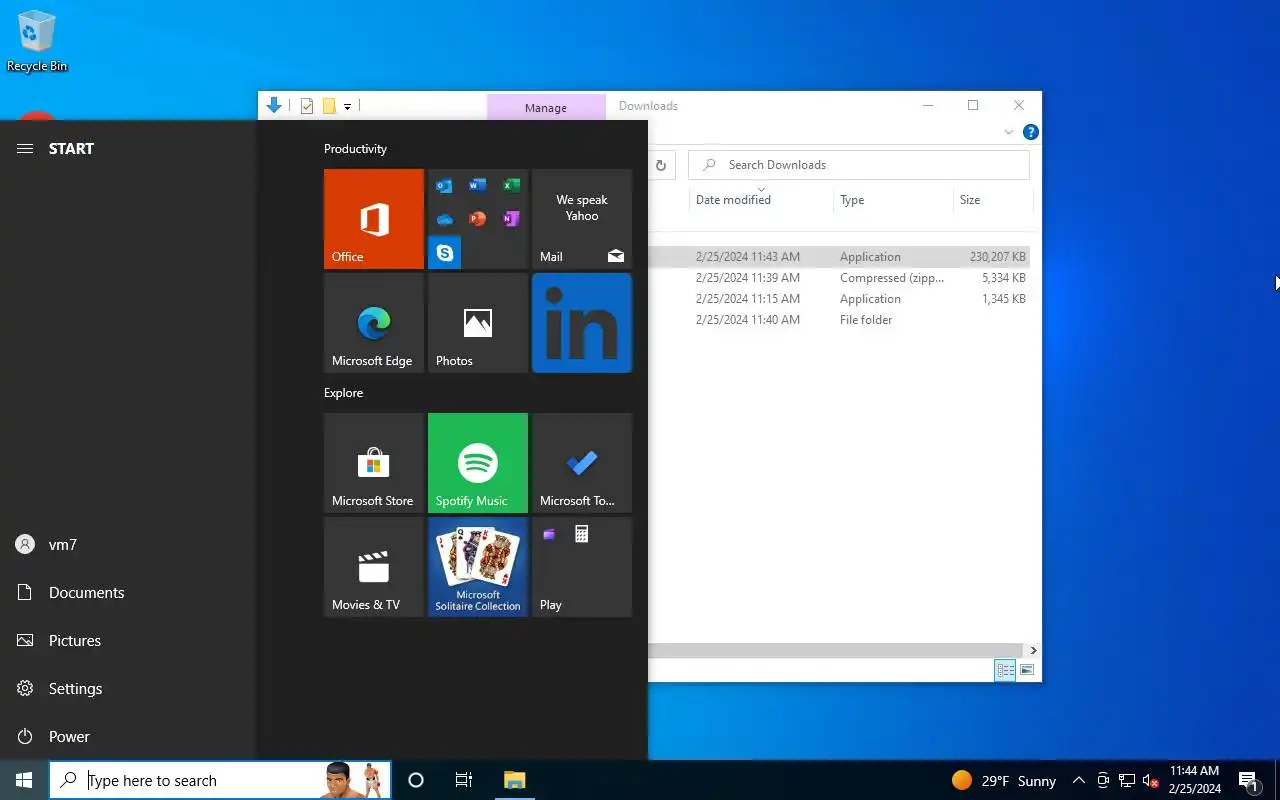Focus the taskbar search box

point(220,780)
